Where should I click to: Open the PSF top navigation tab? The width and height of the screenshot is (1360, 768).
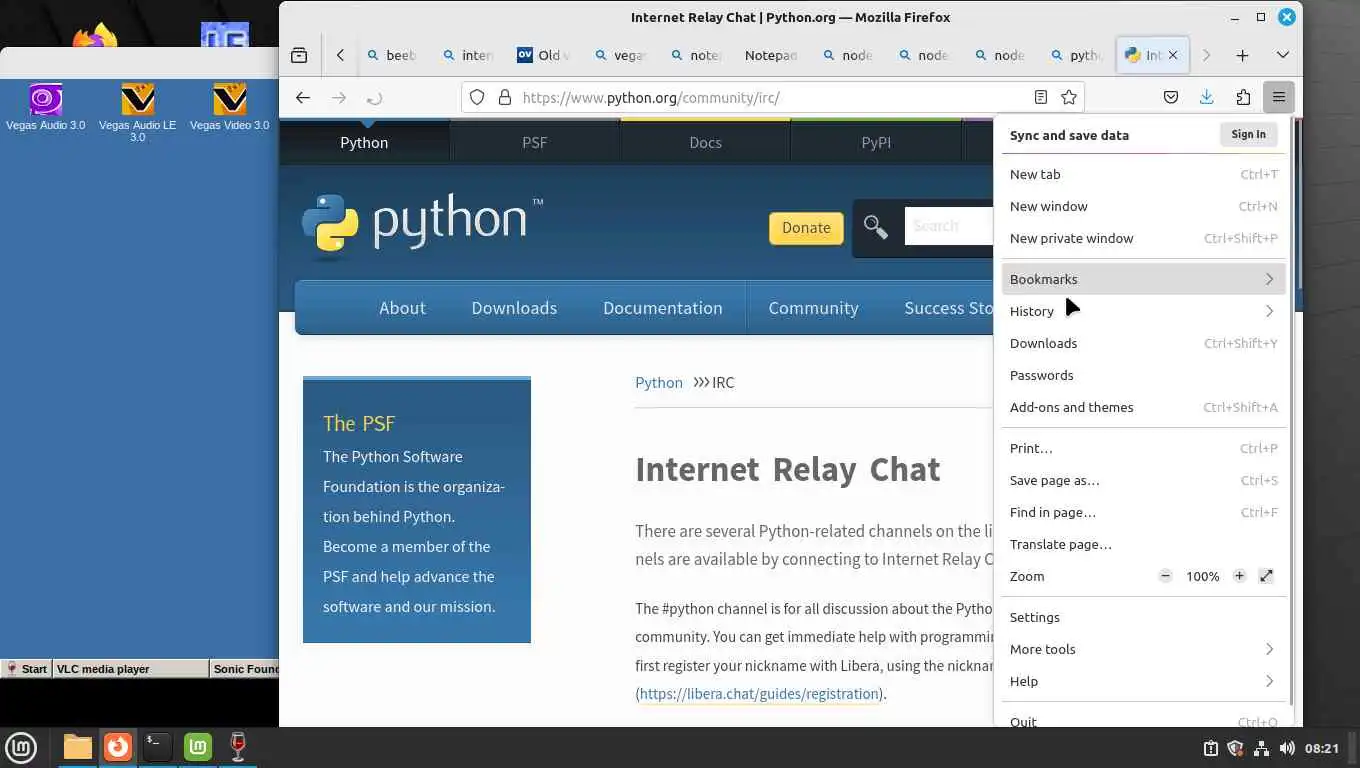(x=535, y=142)
